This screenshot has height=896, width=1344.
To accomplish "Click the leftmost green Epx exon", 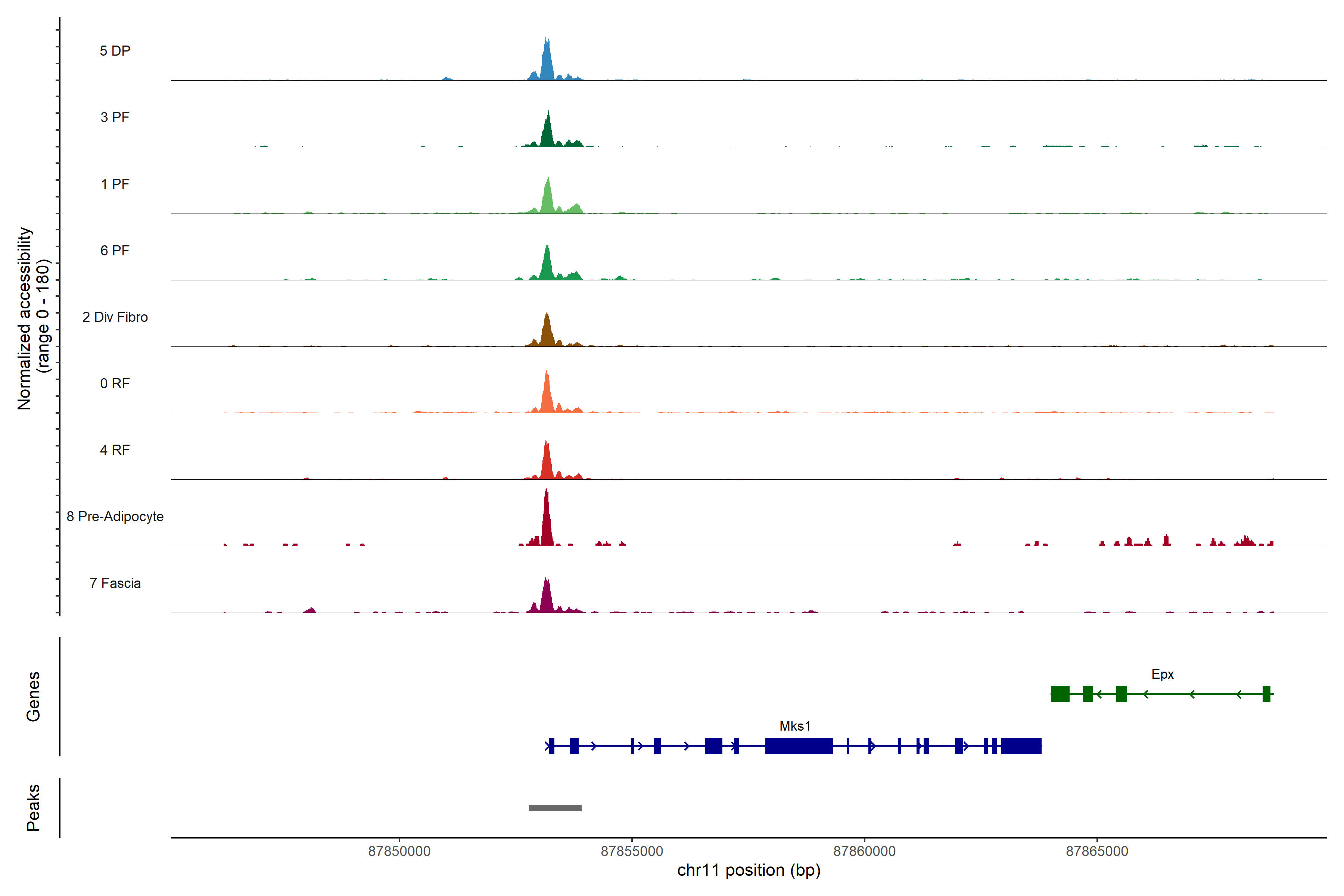I will (1060, 694).
